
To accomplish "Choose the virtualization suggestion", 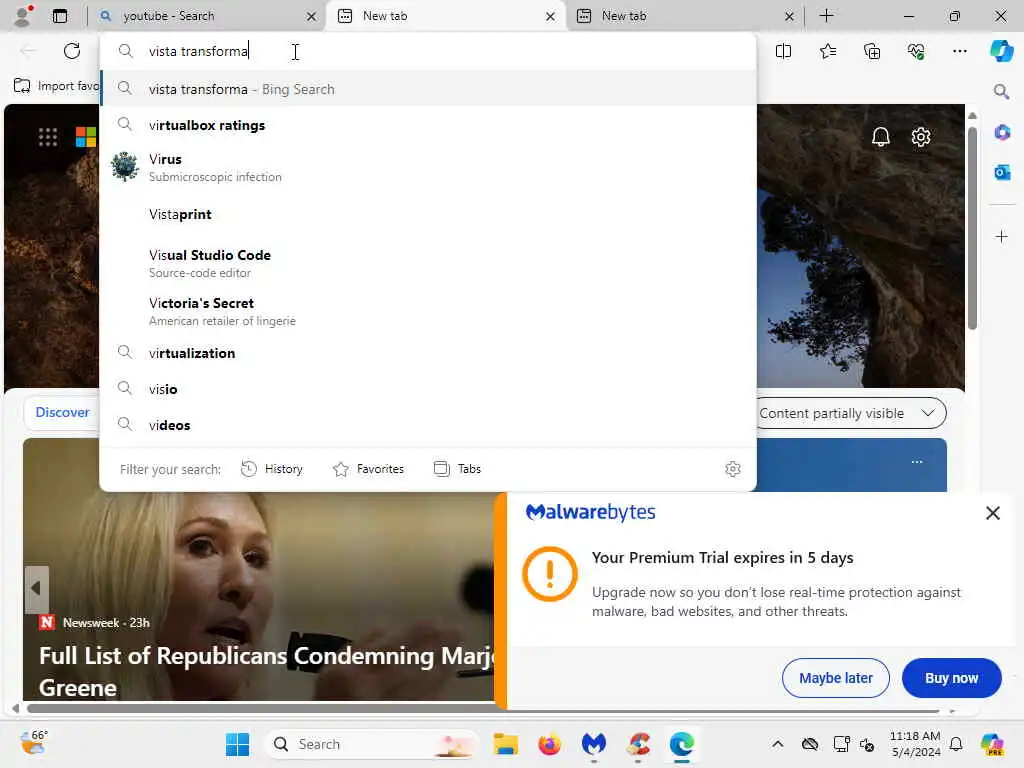I will pos(428,353).
